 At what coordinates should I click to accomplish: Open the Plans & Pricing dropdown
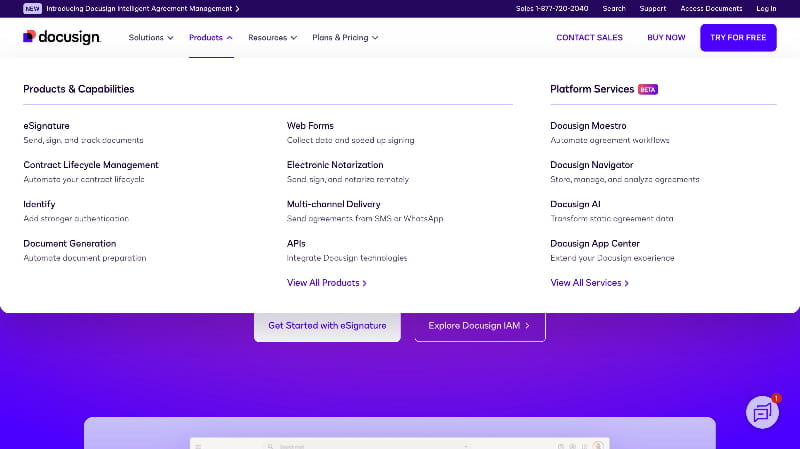(x=345, y=37)
